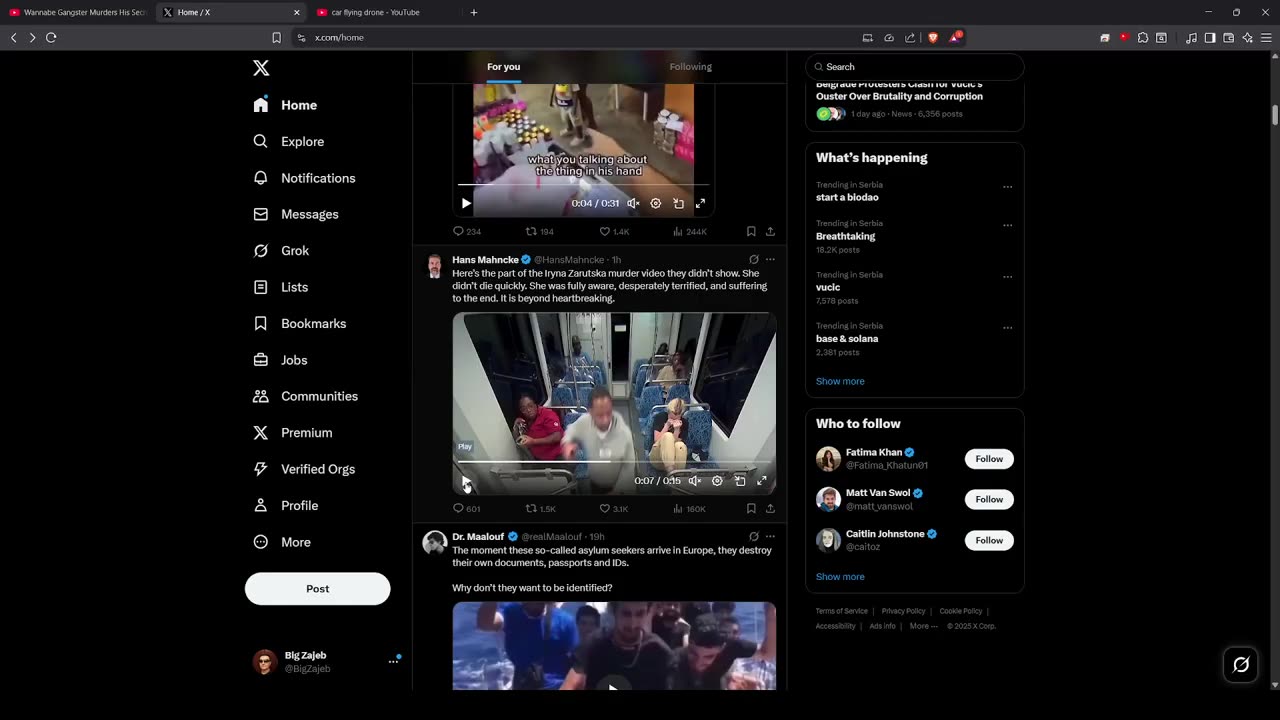Open Profile in the sidebar
The image size is (1280, 720).
(x=285, y=505)
